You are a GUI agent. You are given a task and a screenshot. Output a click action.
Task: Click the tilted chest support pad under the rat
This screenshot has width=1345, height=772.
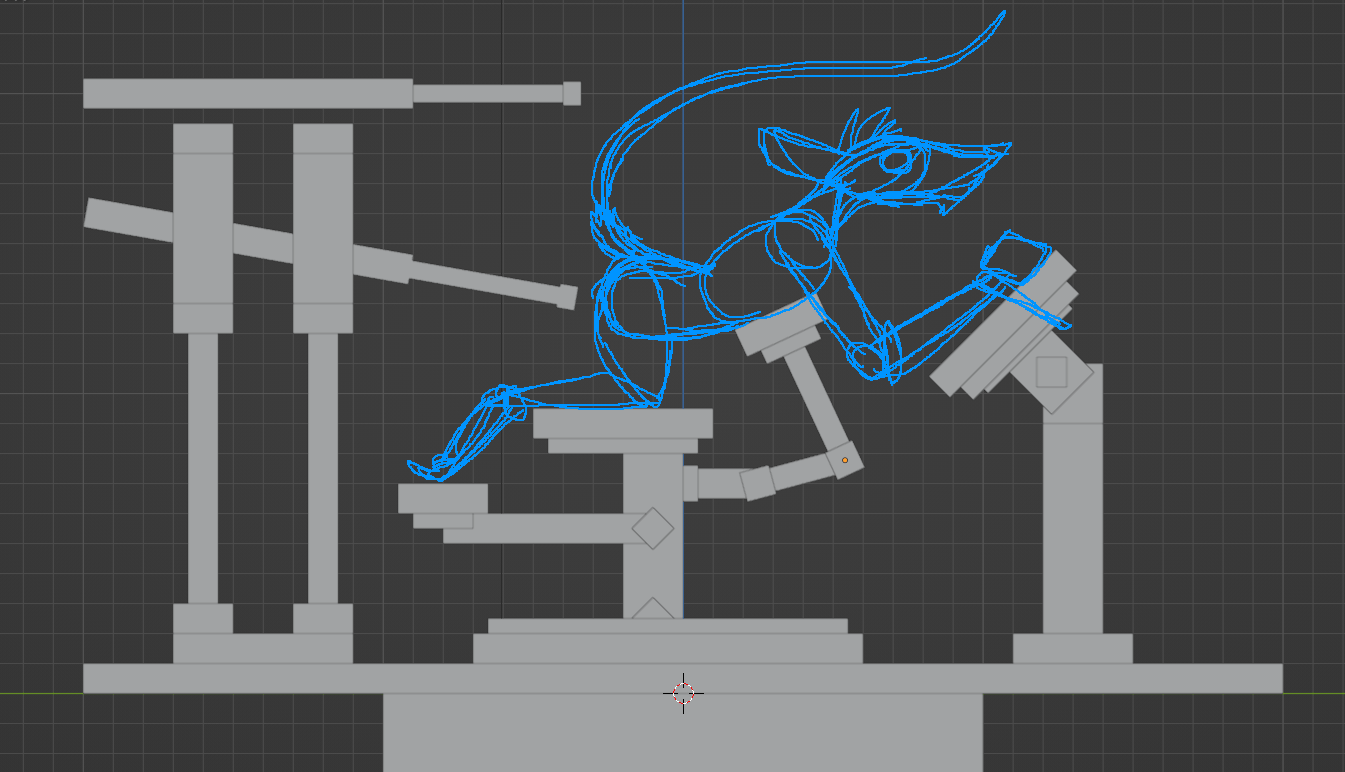tap(779, 331)
